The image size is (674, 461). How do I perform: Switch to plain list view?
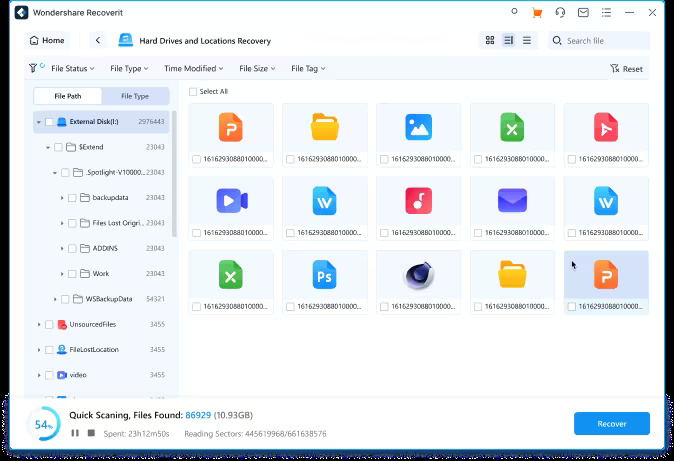[x=527, y=40]
